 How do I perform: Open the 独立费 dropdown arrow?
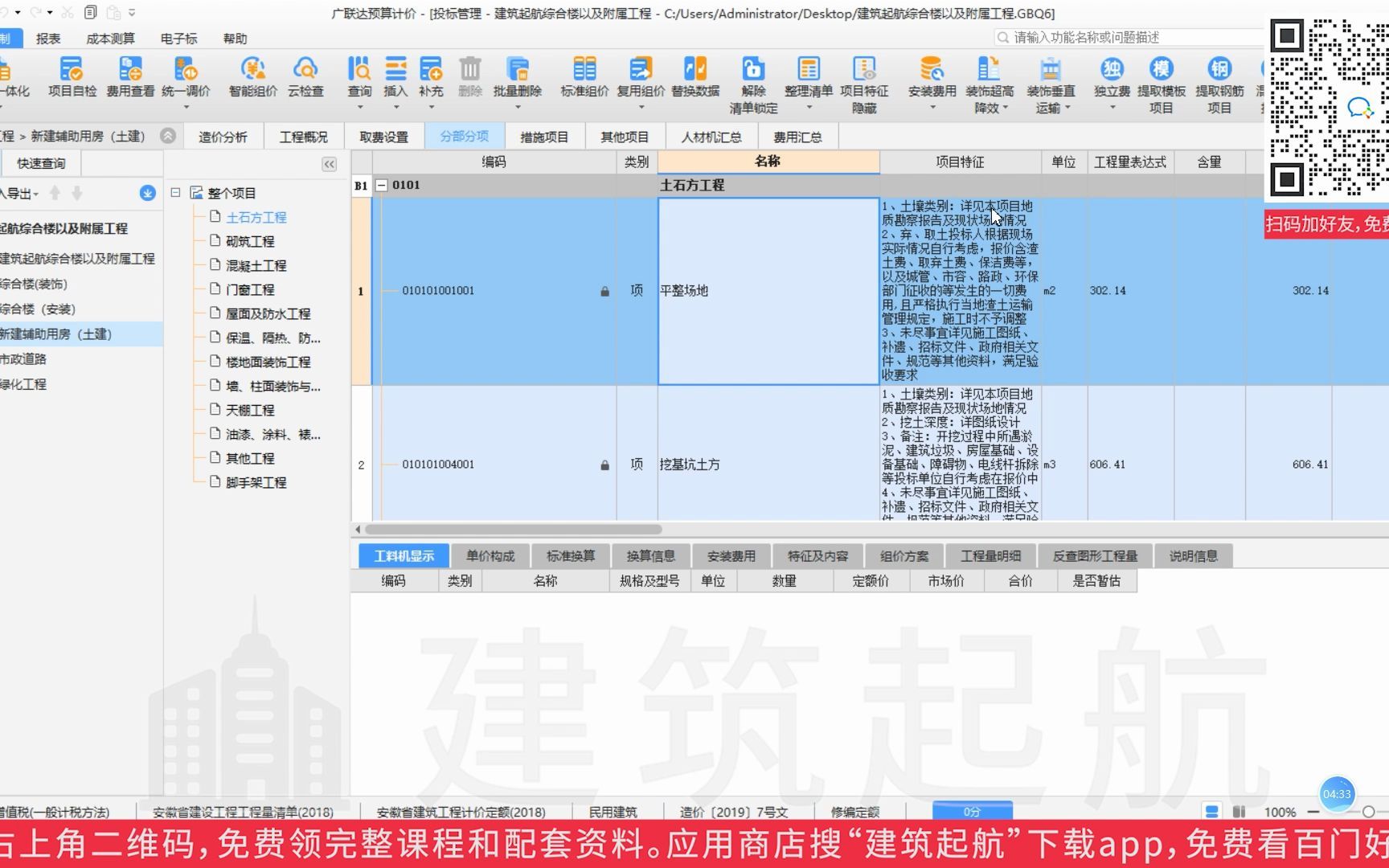pyautogui.click(x=1112, y=108)
